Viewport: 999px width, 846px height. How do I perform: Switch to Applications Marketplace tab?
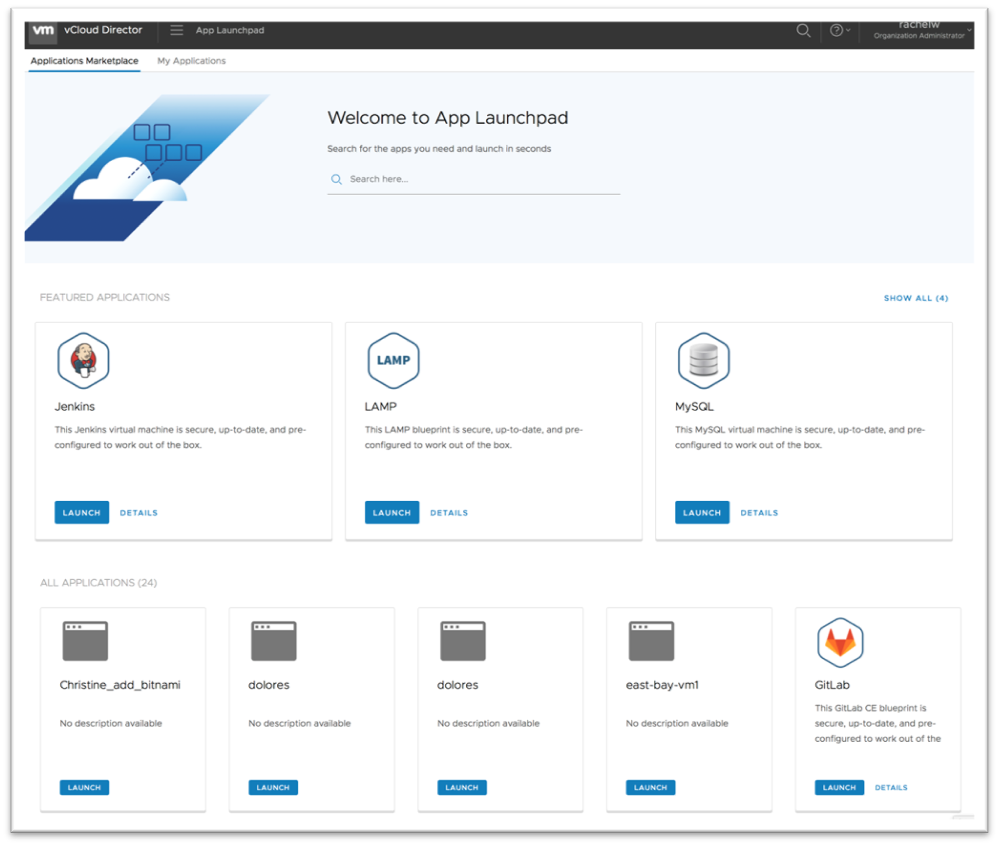click(x=85, y=61)
